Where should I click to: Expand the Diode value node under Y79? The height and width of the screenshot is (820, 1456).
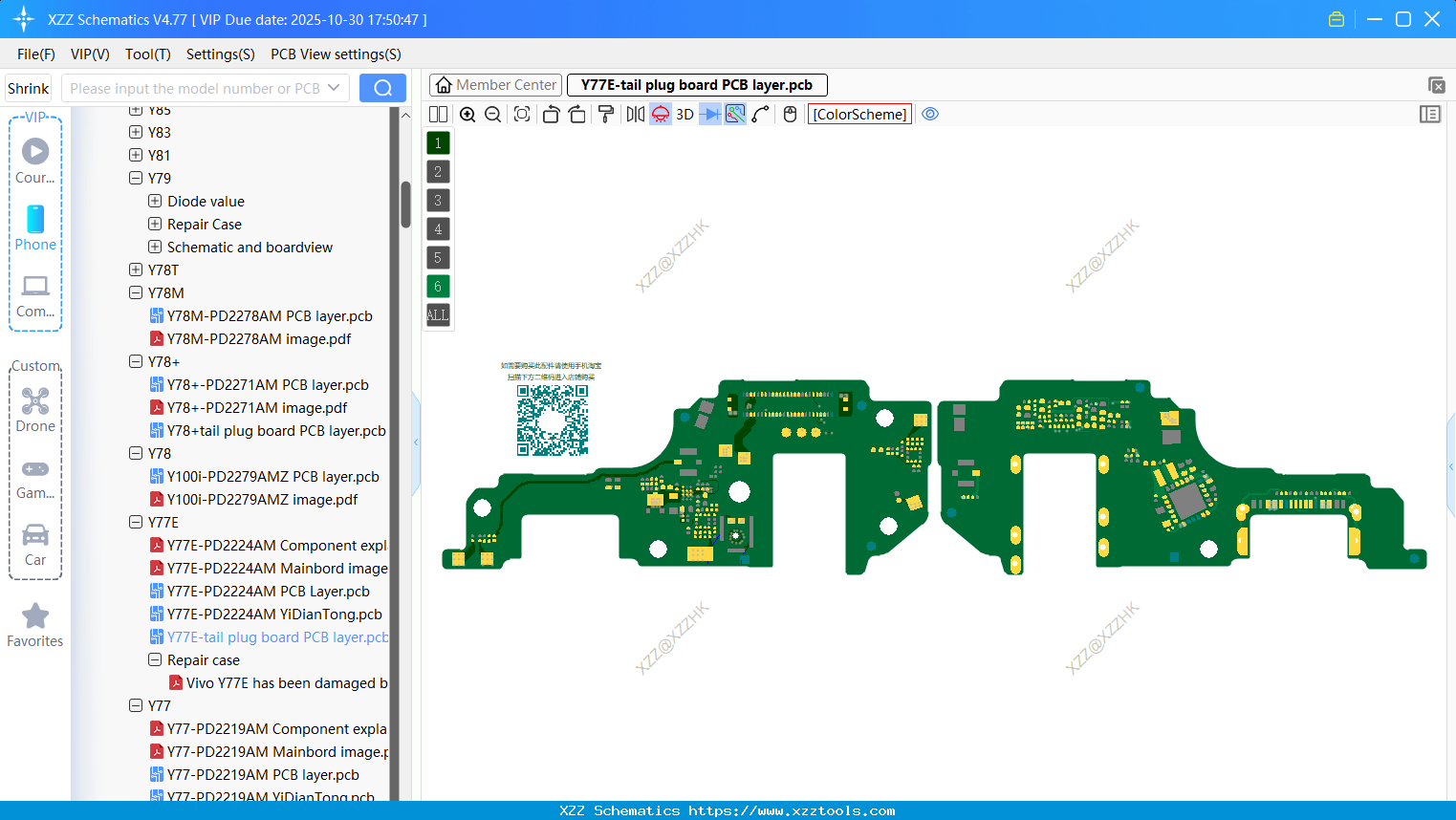coord(155,201)
